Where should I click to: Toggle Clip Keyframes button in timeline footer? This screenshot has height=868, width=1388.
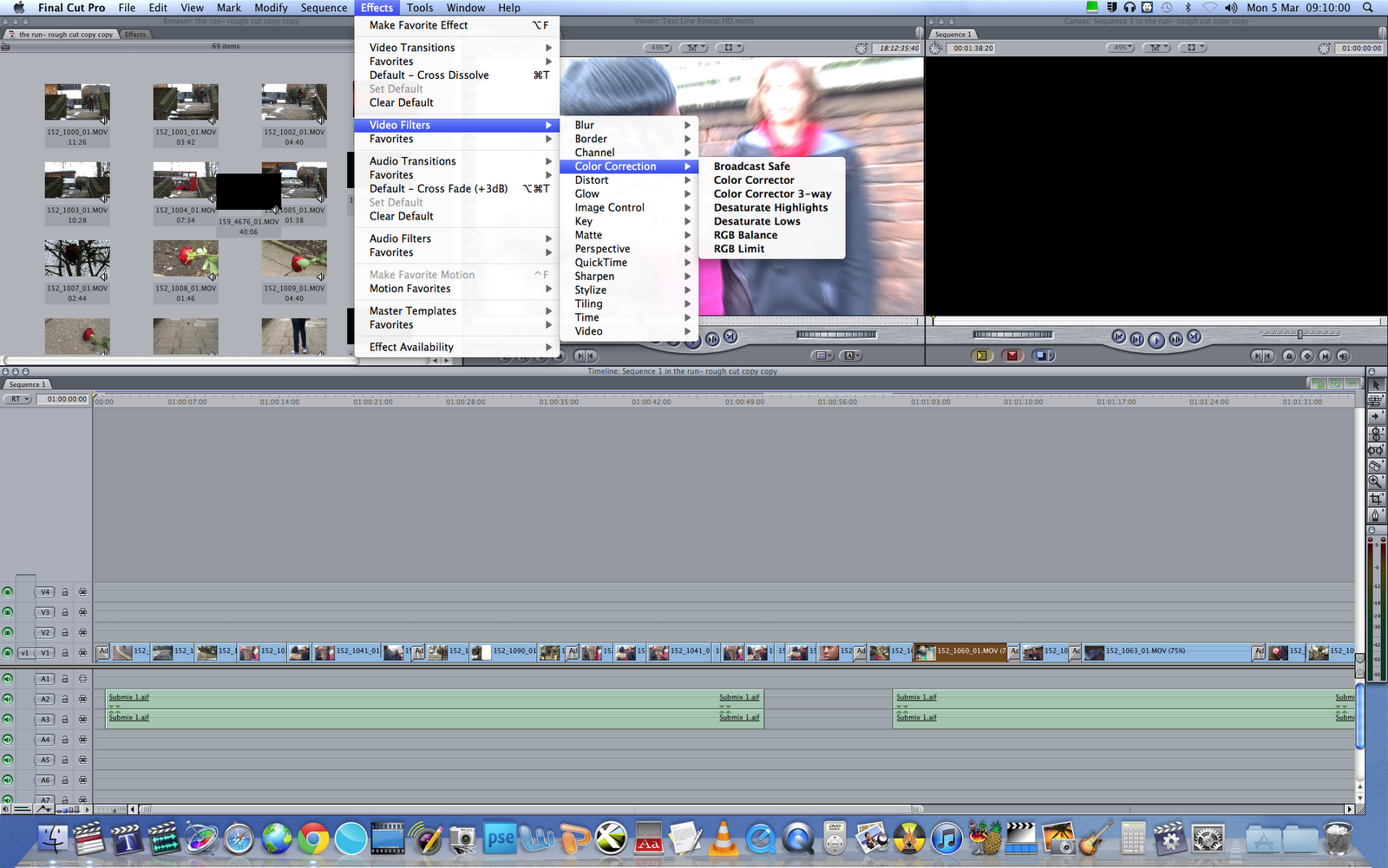pyautogui.click(x=23, y=809)
